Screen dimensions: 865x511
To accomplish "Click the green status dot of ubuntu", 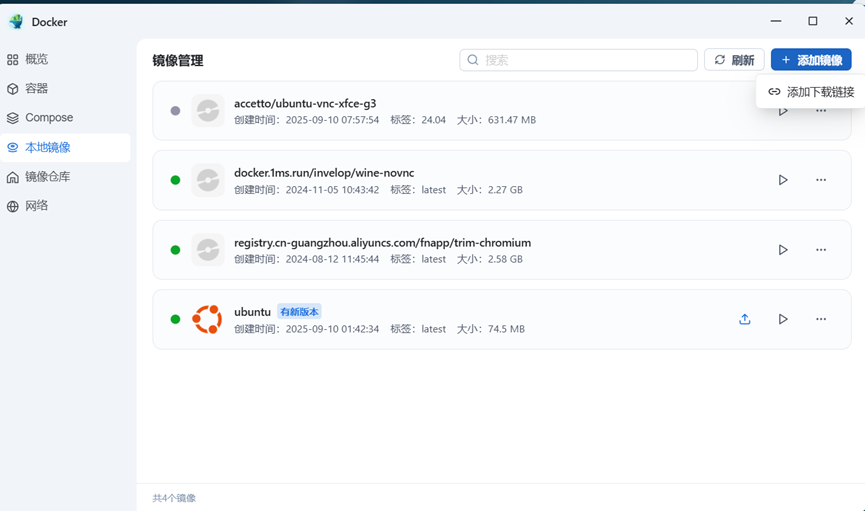I will 175,319.
